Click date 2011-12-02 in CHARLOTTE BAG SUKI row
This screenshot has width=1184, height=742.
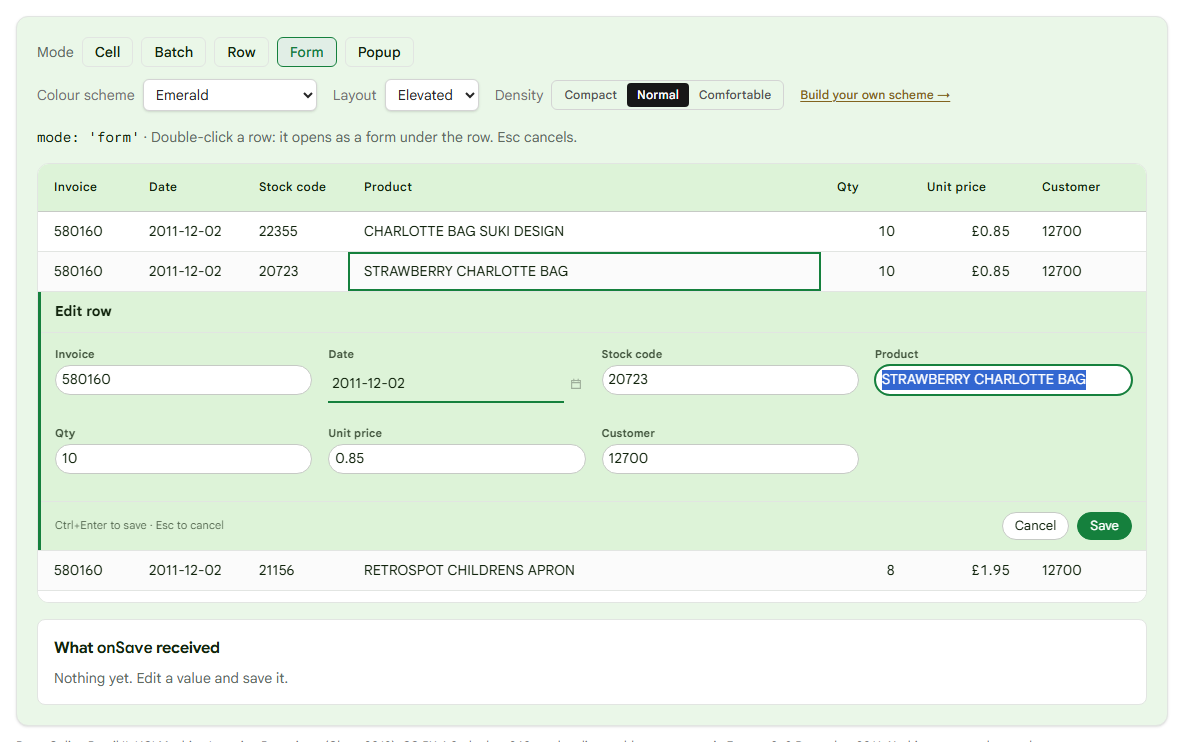[x=188, y=231]
